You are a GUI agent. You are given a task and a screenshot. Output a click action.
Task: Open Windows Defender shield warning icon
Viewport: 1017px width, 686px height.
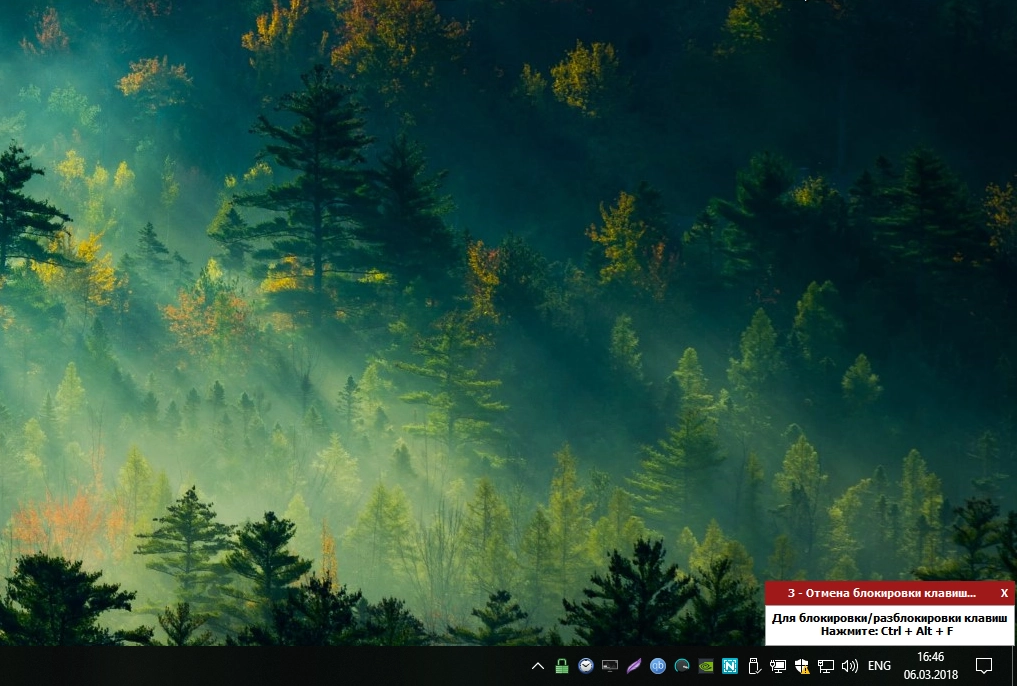point(802,666)
